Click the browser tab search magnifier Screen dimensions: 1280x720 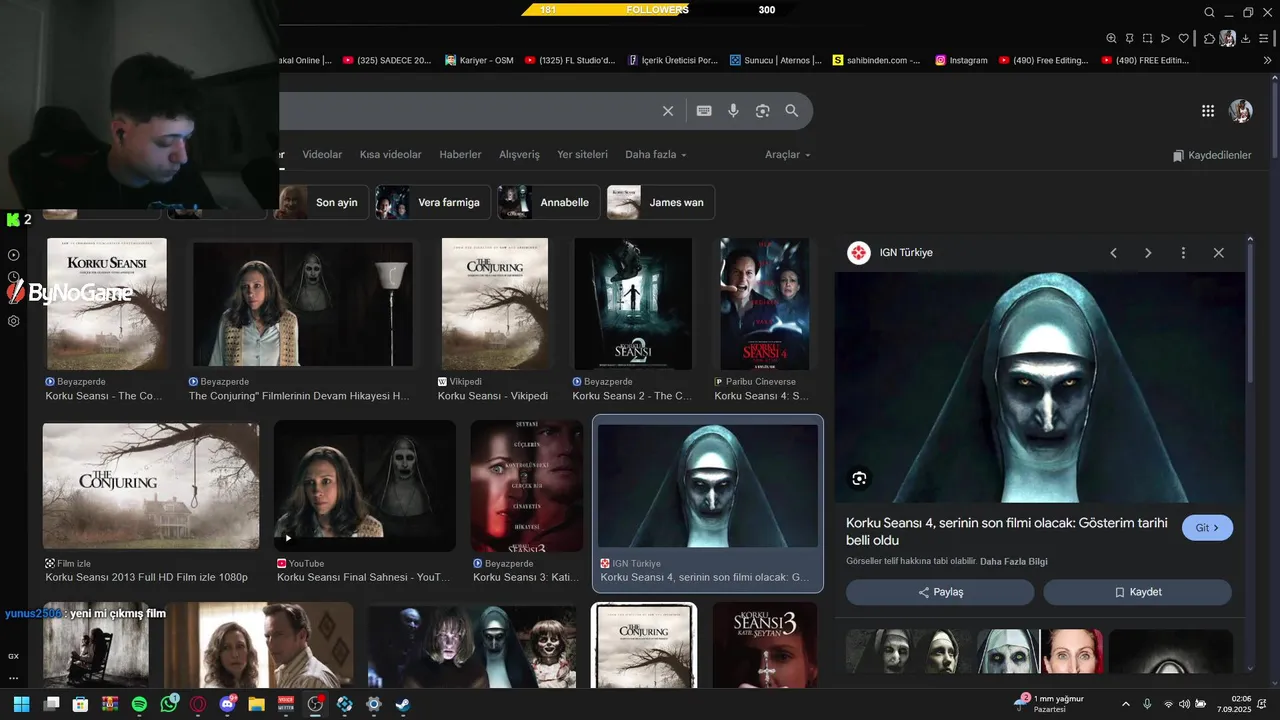1209,12
